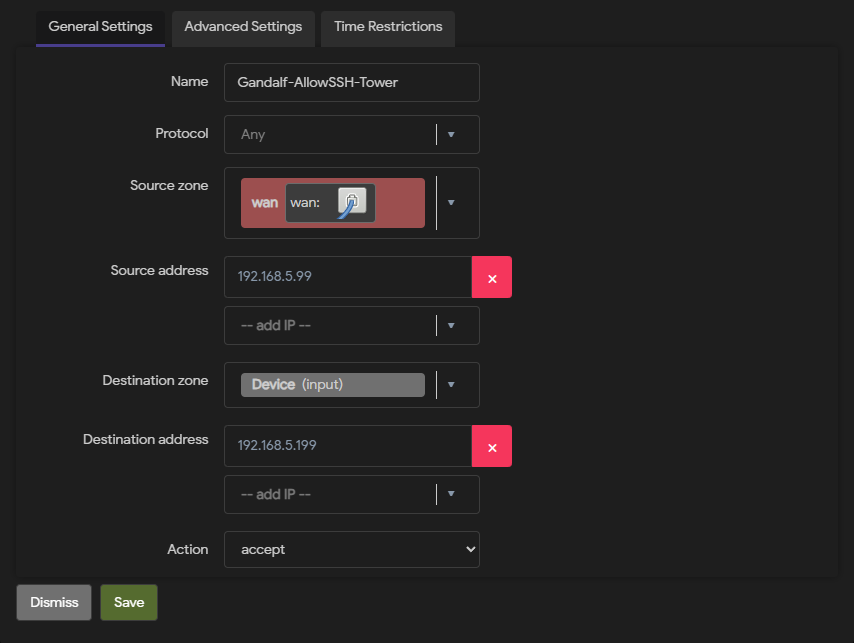854x643 pixels.
Task: Click the Name input field
Action: [352, 82]
